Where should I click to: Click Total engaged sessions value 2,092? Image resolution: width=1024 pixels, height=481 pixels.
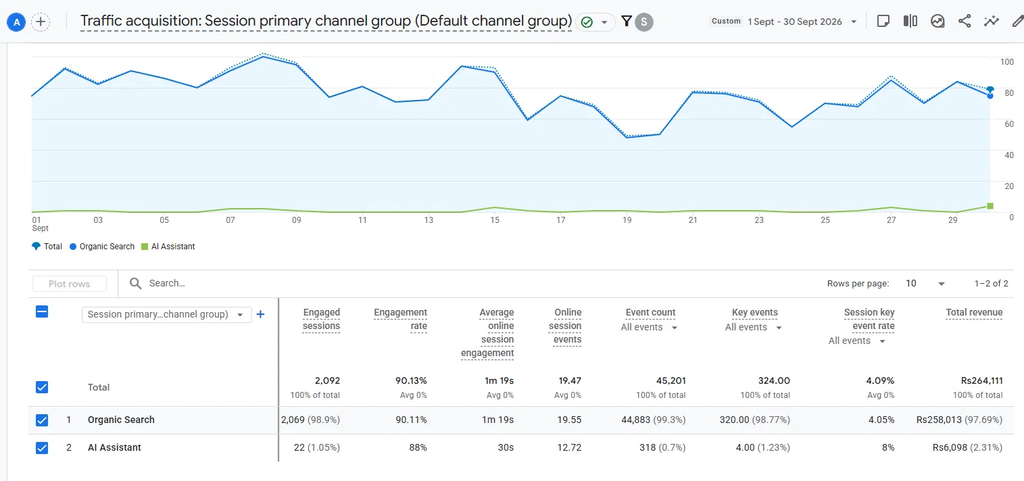point(326,380)
